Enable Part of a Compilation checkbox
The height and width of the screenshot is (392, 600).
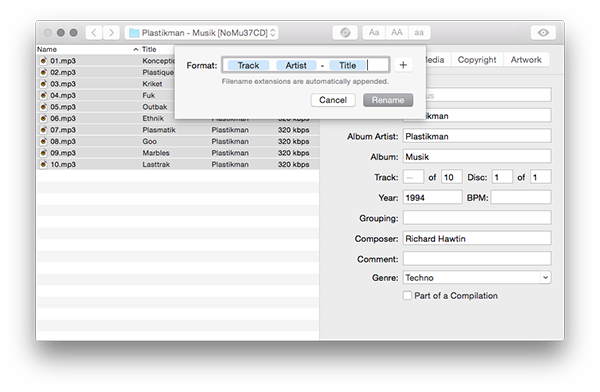pyautogui.click(x=408, y=296)
